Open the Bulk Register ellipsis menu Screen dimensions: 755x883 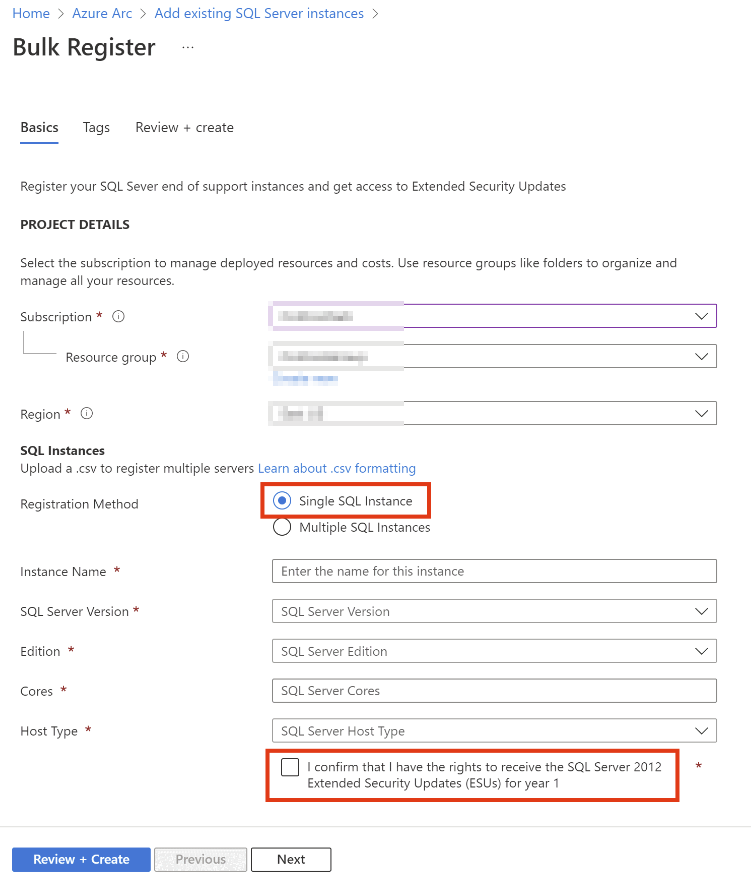(189, 48)
